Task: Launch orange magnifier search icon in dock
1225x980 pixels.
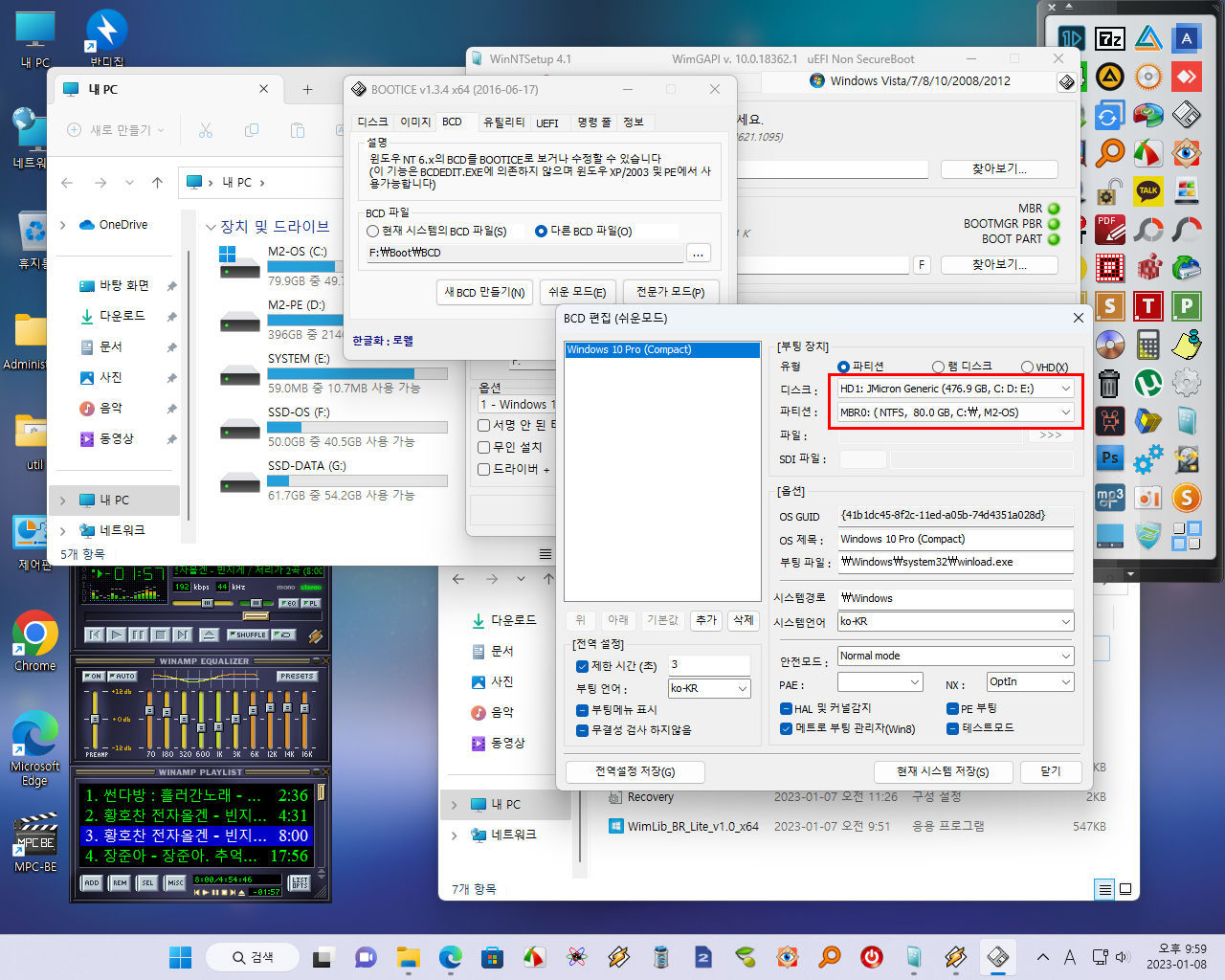Action: 1109,152
